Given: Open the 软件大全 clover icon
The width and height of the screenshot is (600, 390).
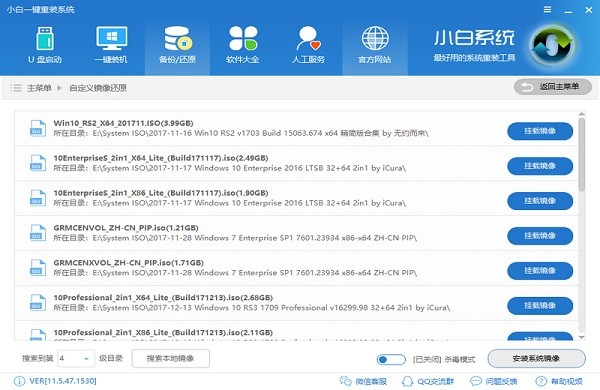Looking at the screenshot, I should coord(243,38).
